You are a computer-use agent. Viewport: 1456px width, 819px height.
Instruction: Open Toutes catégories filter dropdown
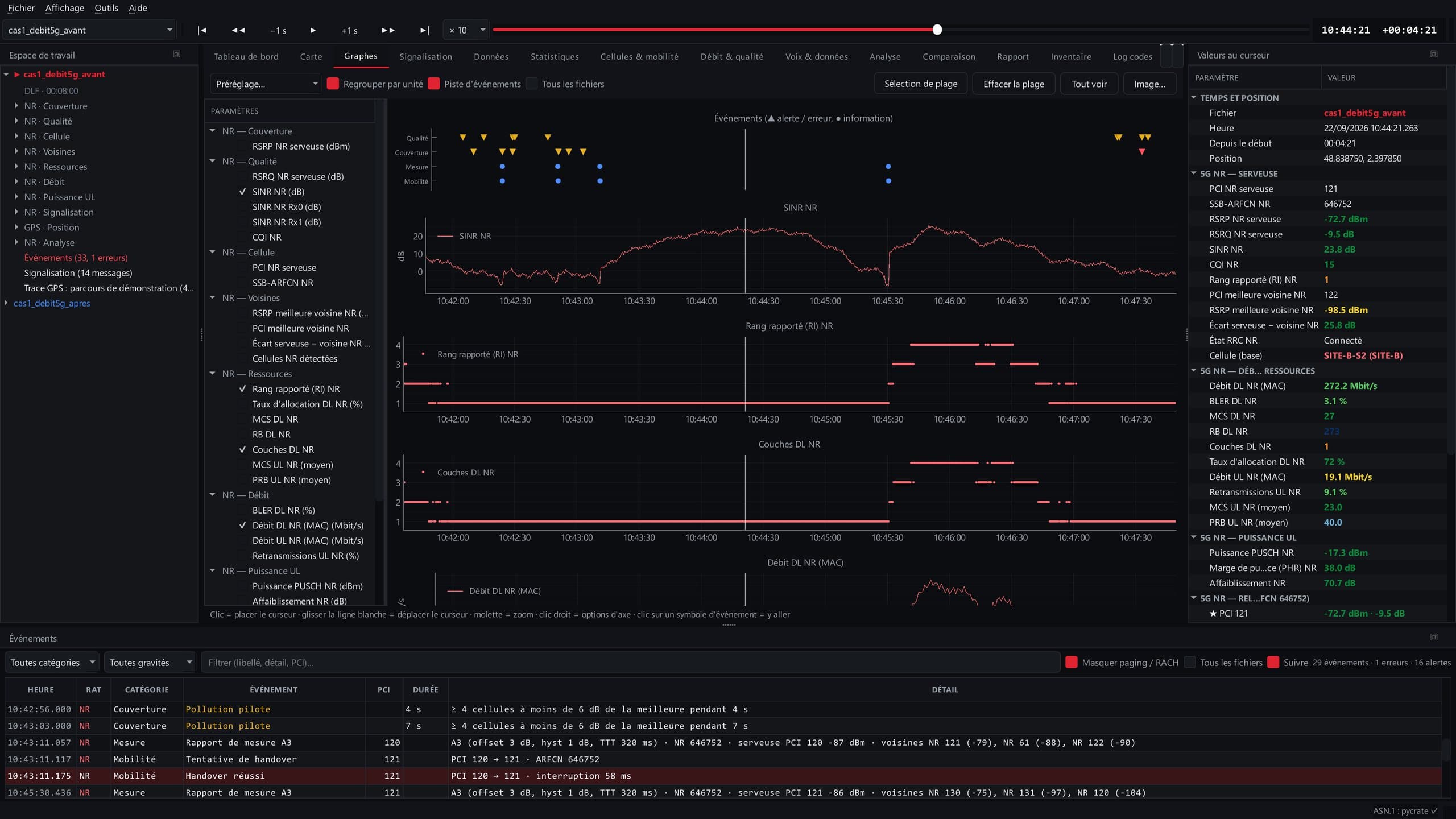(x=51, y=662)
